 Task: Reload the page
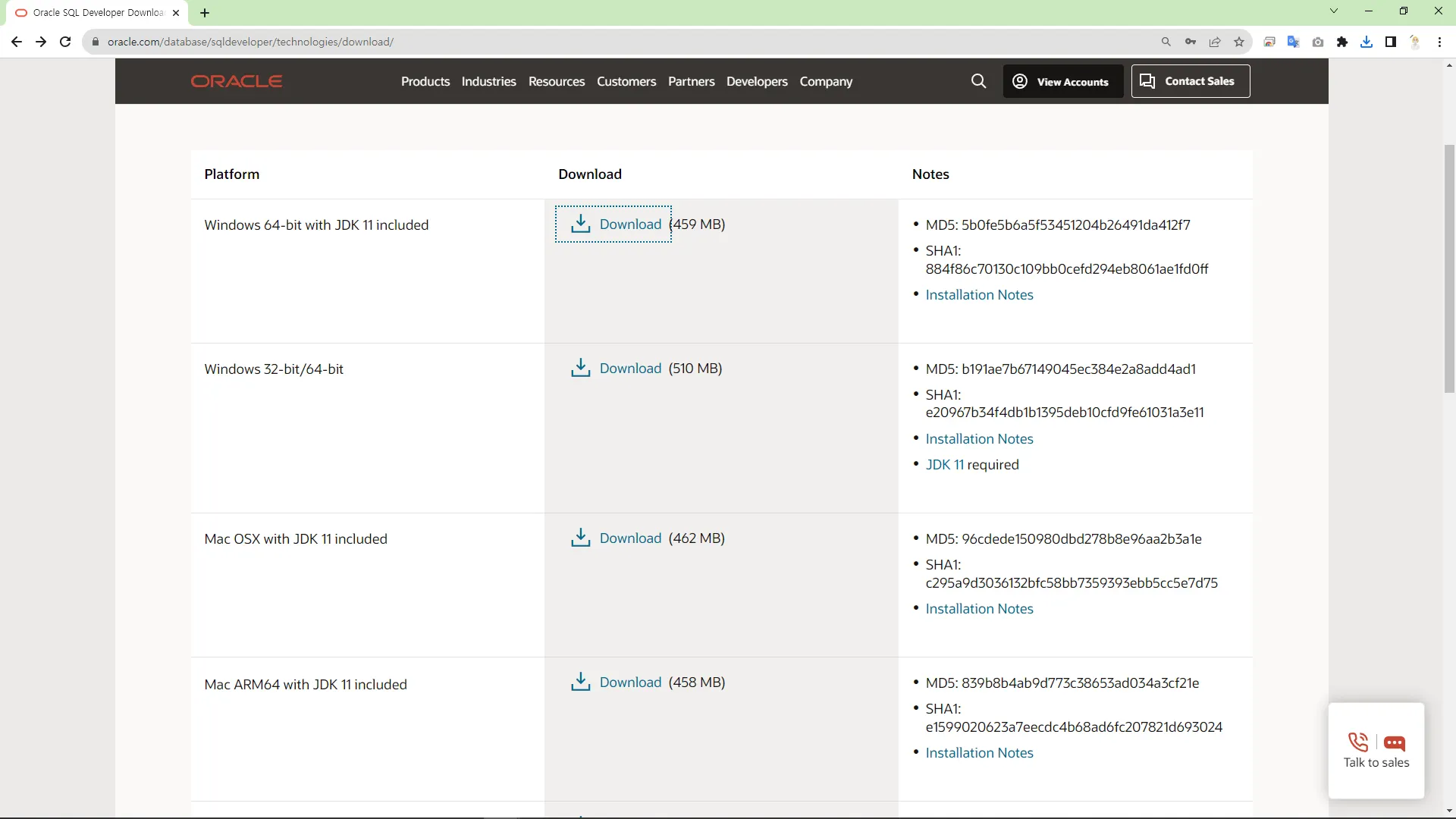click(65, 42)
